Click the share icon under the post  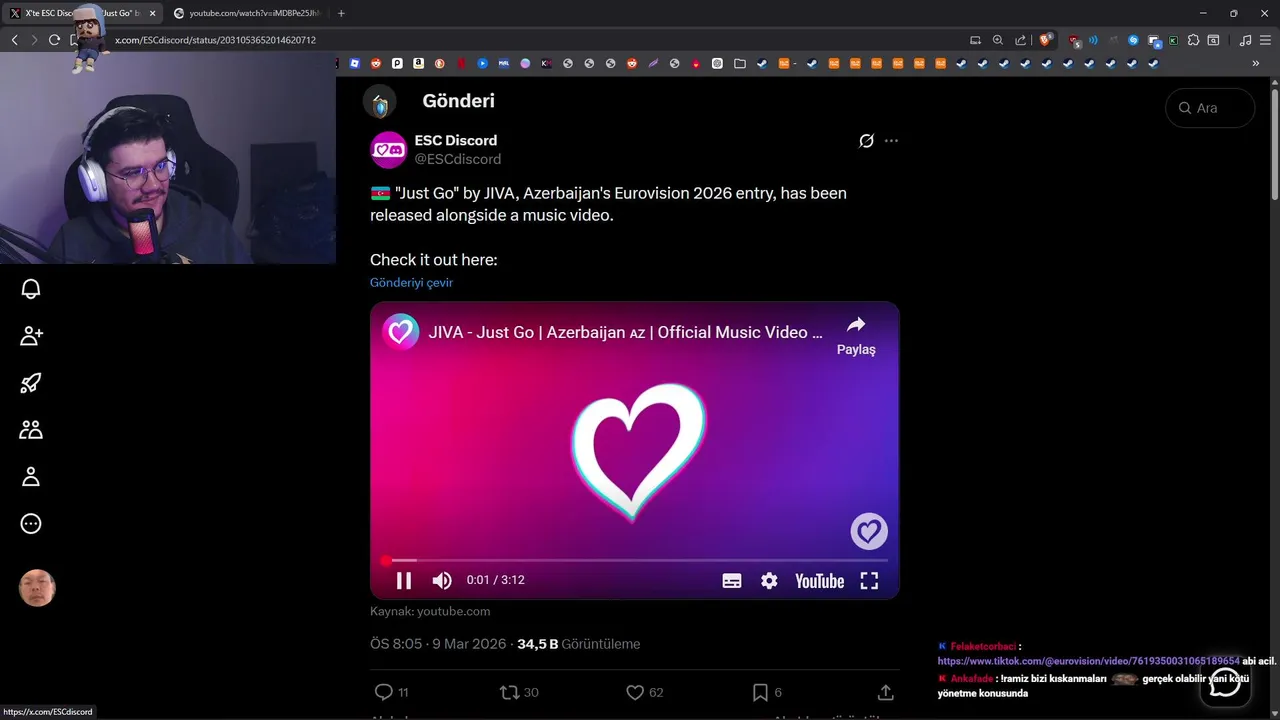point(885,692)
